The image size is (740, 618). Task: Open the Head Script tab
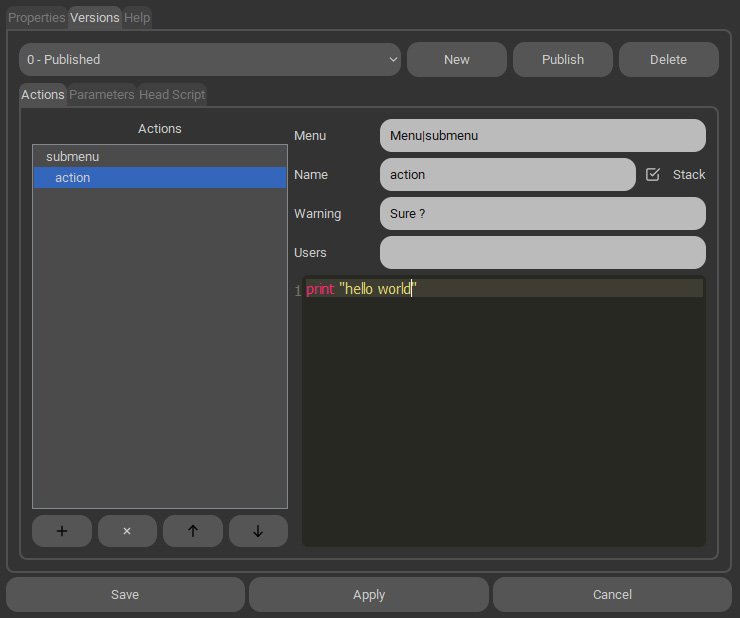172,95
